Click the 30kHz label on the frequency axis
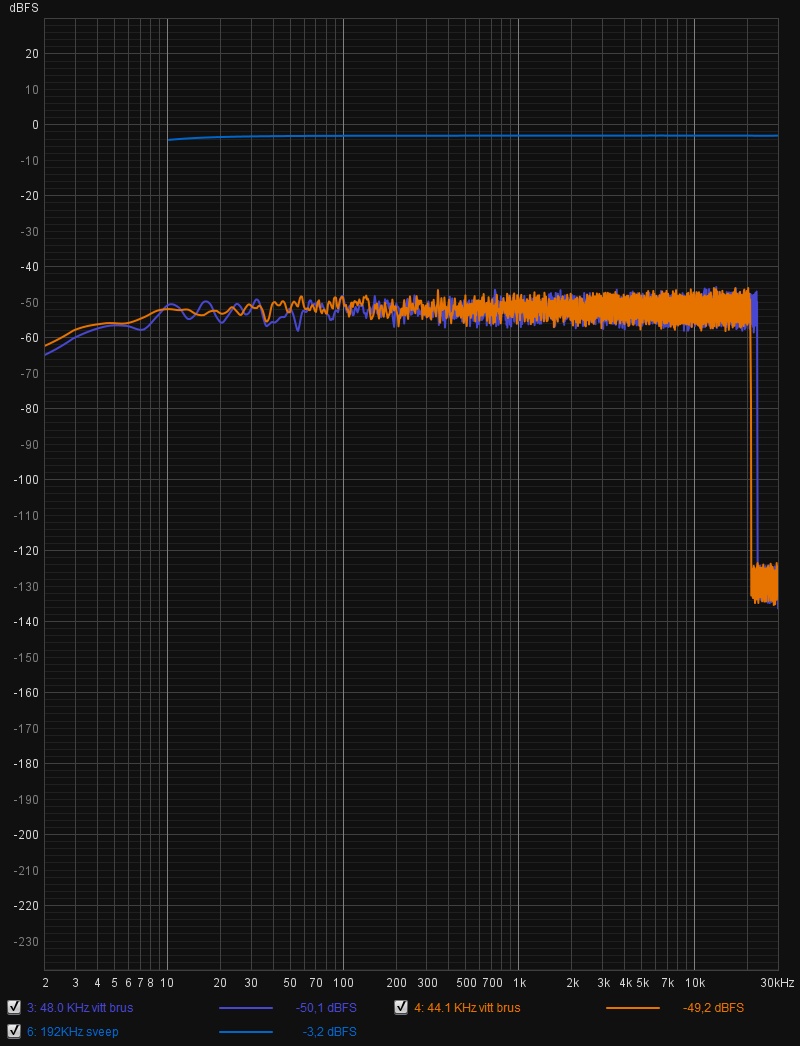Viewport: 800px width, 1046px height. pyautogui.click(x=776, y=984)
